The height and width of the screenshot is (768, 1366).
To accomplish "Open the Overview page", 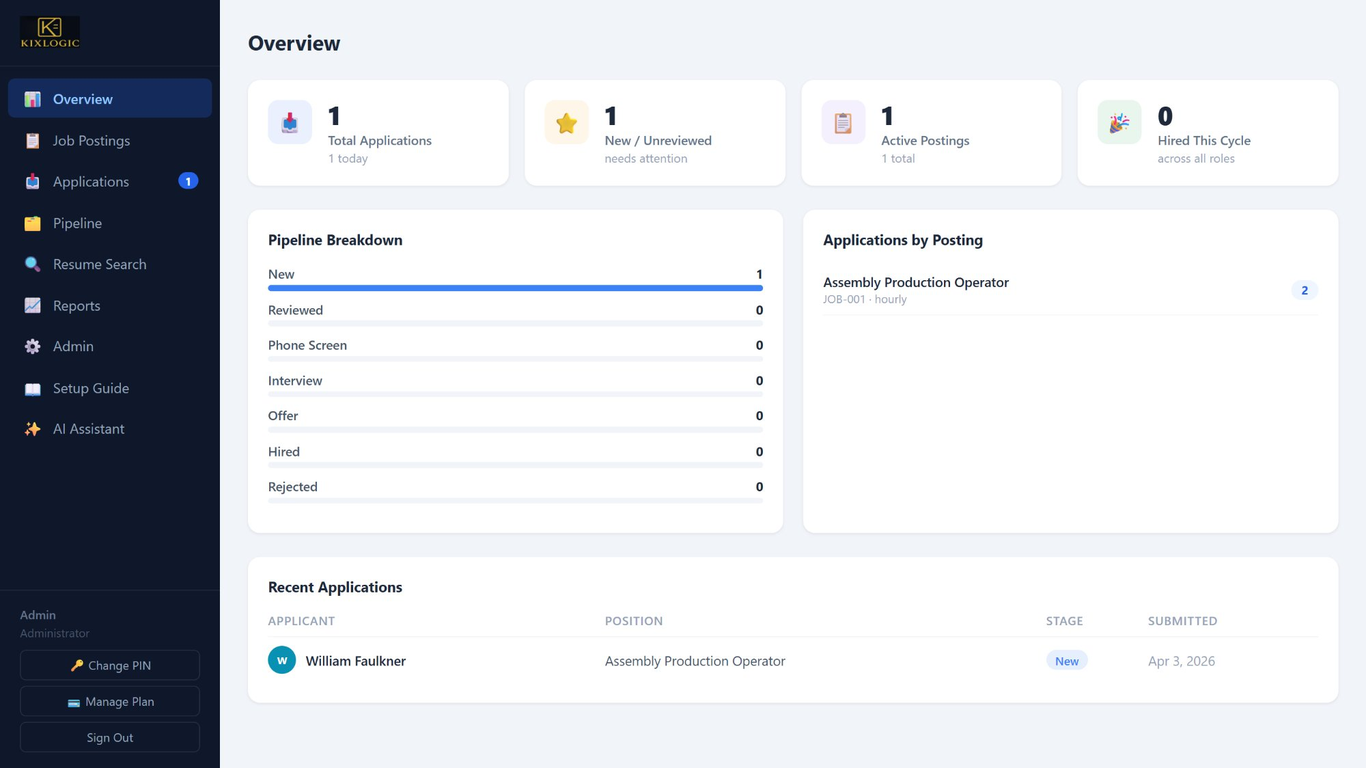I will click(x=110, y=99).
